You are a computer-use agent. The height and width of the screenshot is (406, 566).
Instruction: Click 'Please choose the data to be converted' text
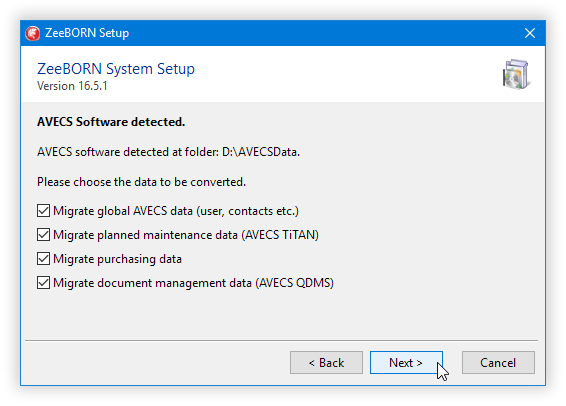141,182
